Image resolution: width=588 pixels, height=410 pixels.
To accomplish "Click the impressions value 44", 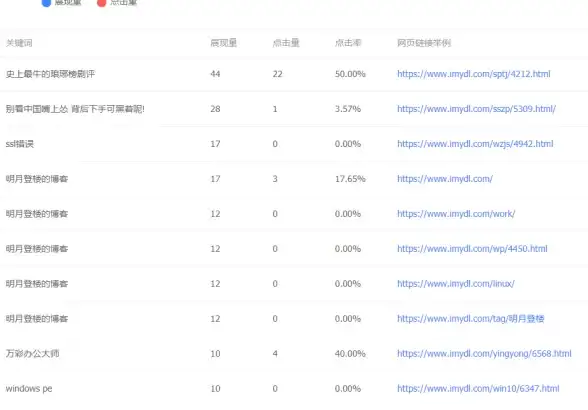I will (215, 74).
